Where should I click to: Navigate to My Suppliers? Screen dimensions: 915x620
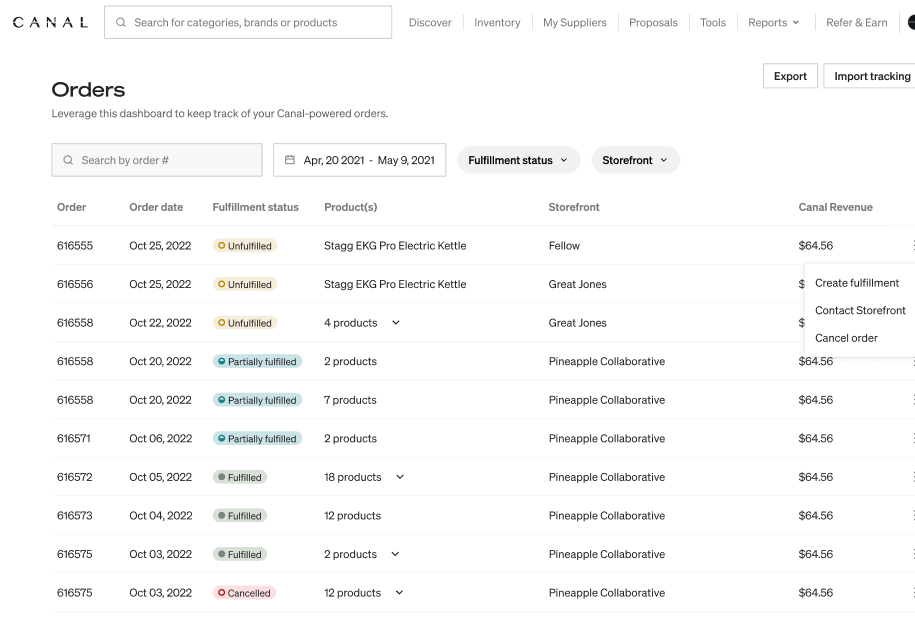pos(575,23)
